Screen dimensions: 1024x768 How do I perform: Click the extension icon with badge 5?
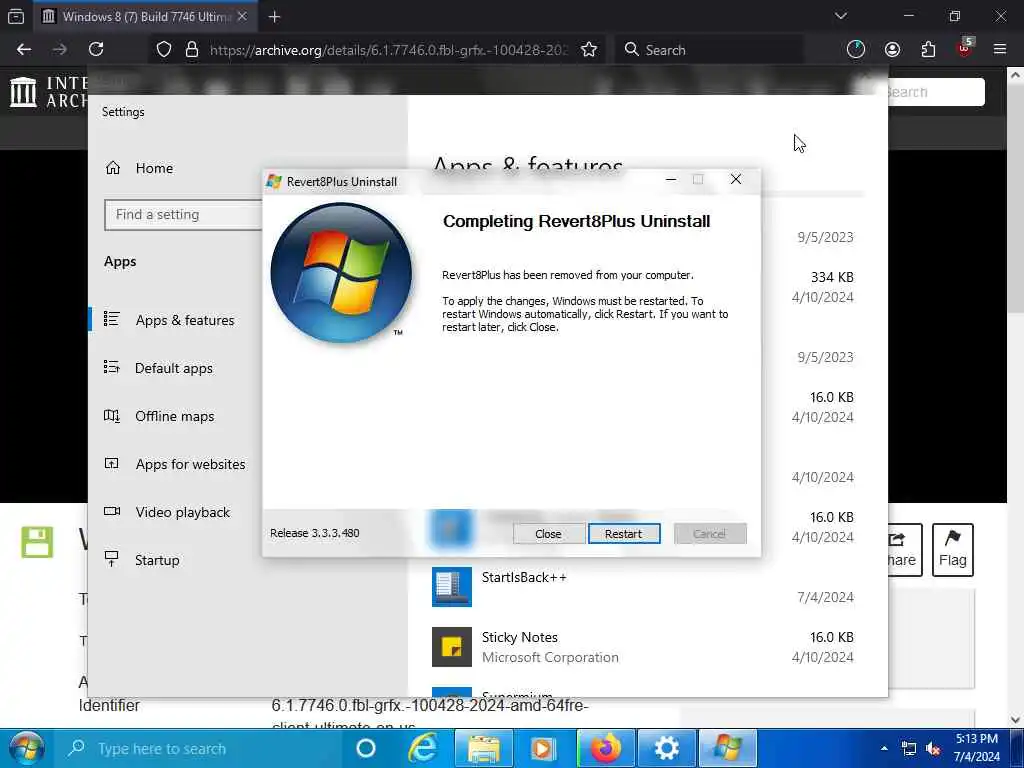pyautogui.click(x=965, y=48)
